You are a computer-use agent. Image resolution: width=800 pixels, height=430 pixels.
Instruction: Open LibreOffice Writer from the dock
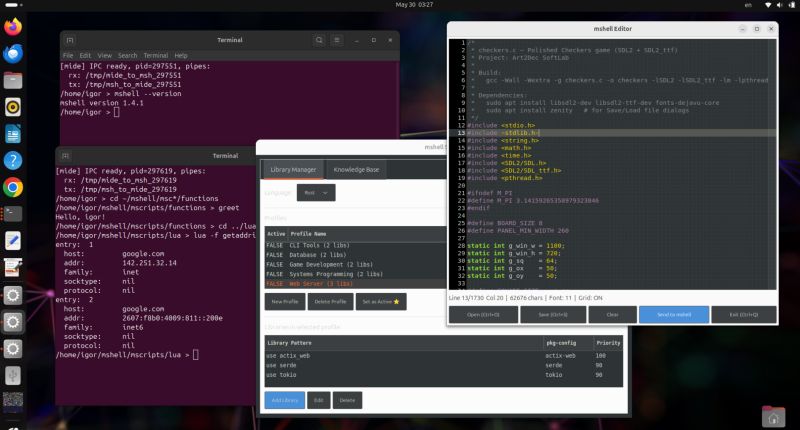coord(13,134)
